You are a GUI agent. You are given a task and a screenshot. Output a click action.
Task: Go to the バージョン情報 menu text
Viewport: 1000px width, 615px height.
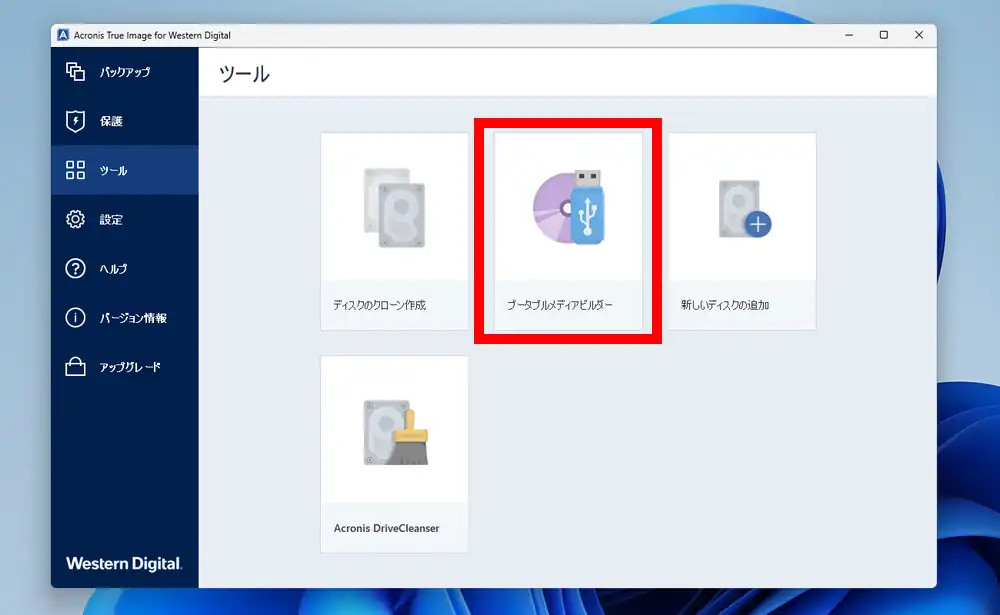pos(133,318)
